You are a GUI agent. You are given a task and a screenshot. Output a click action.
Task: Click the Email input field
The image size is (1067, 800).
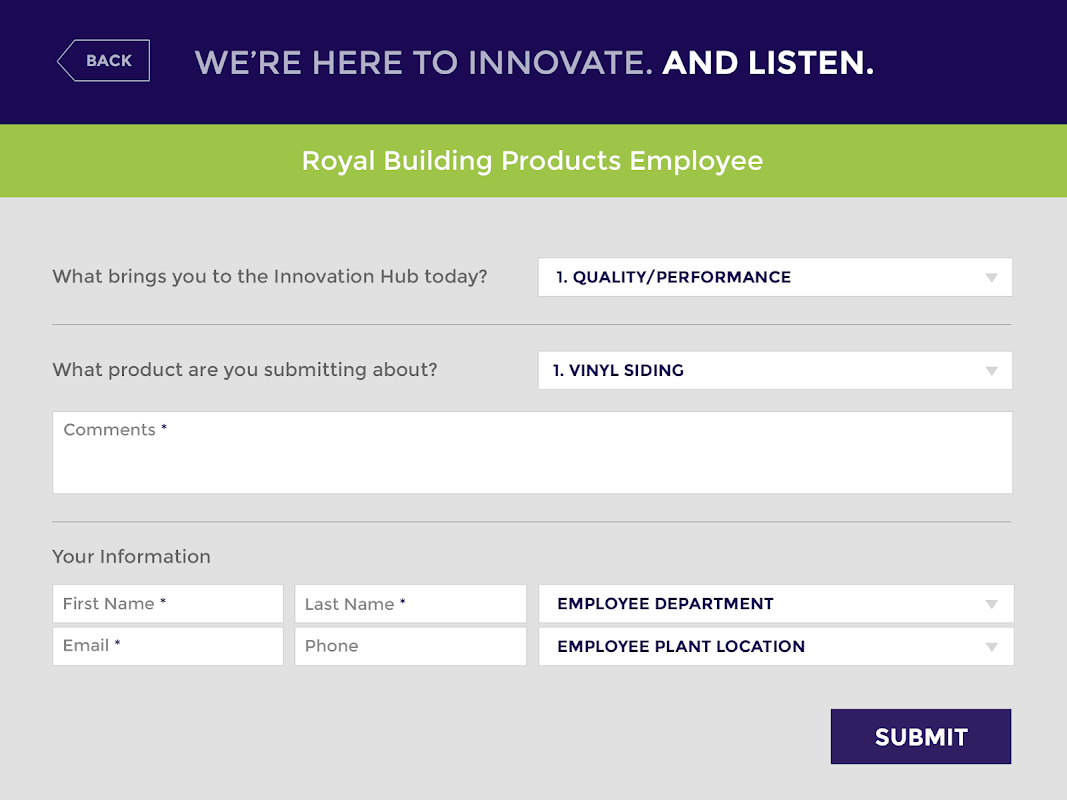pyautogui.click(x=167, y=646)
